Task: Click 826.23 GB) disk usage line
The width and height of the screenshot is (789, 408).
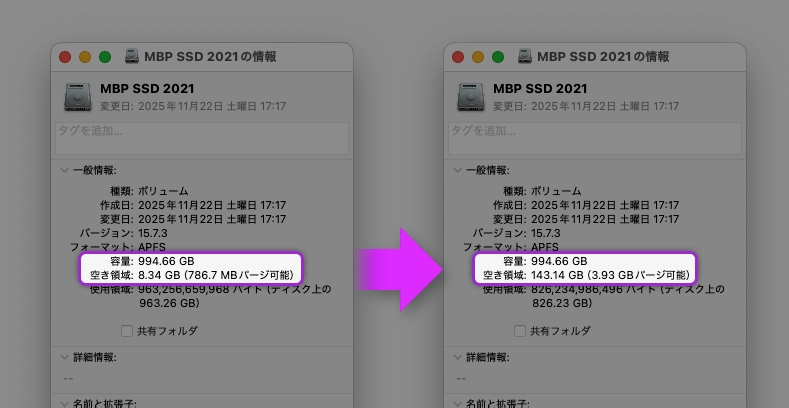Action: pyautogui.click(x=562, y=303)
